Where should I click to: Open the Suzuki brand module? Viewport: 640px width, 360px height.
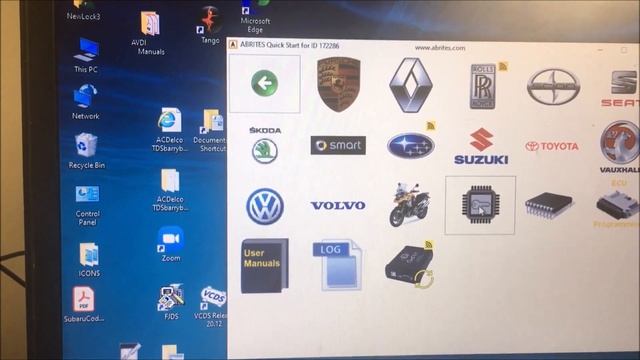tap(481, 147)
